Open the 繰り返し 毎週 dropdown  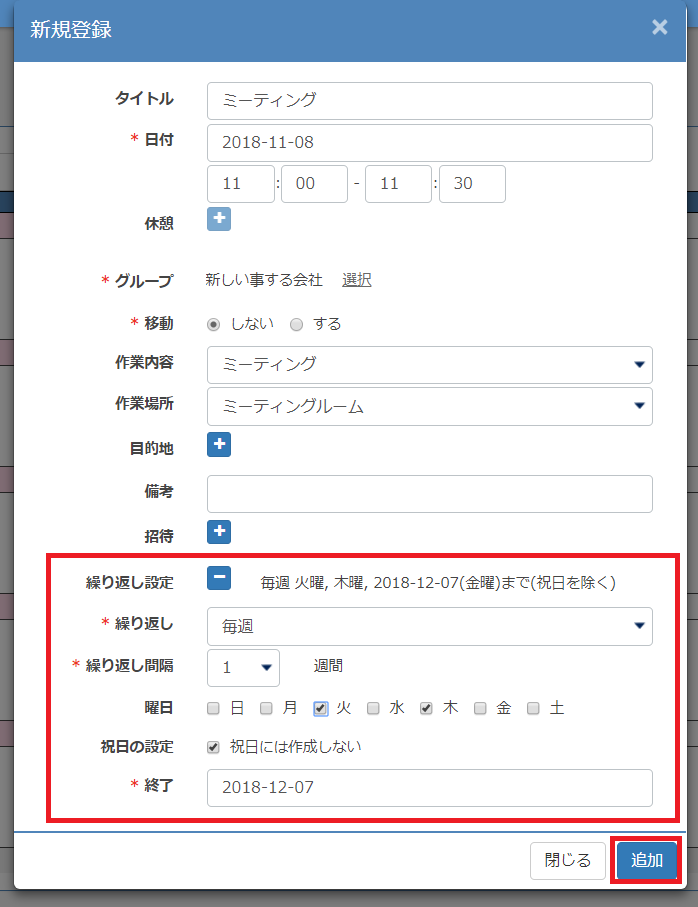point(430,626)
